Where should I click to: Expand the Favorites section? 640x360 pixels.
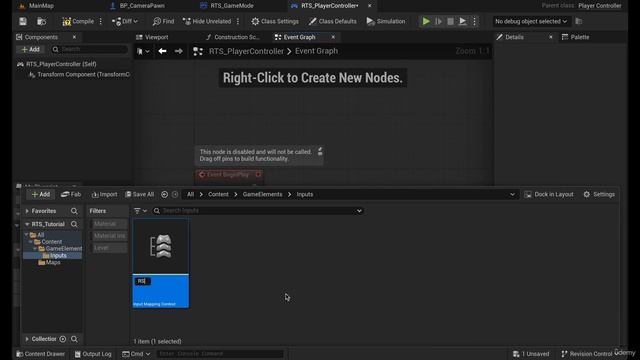(x=27, y=211)
